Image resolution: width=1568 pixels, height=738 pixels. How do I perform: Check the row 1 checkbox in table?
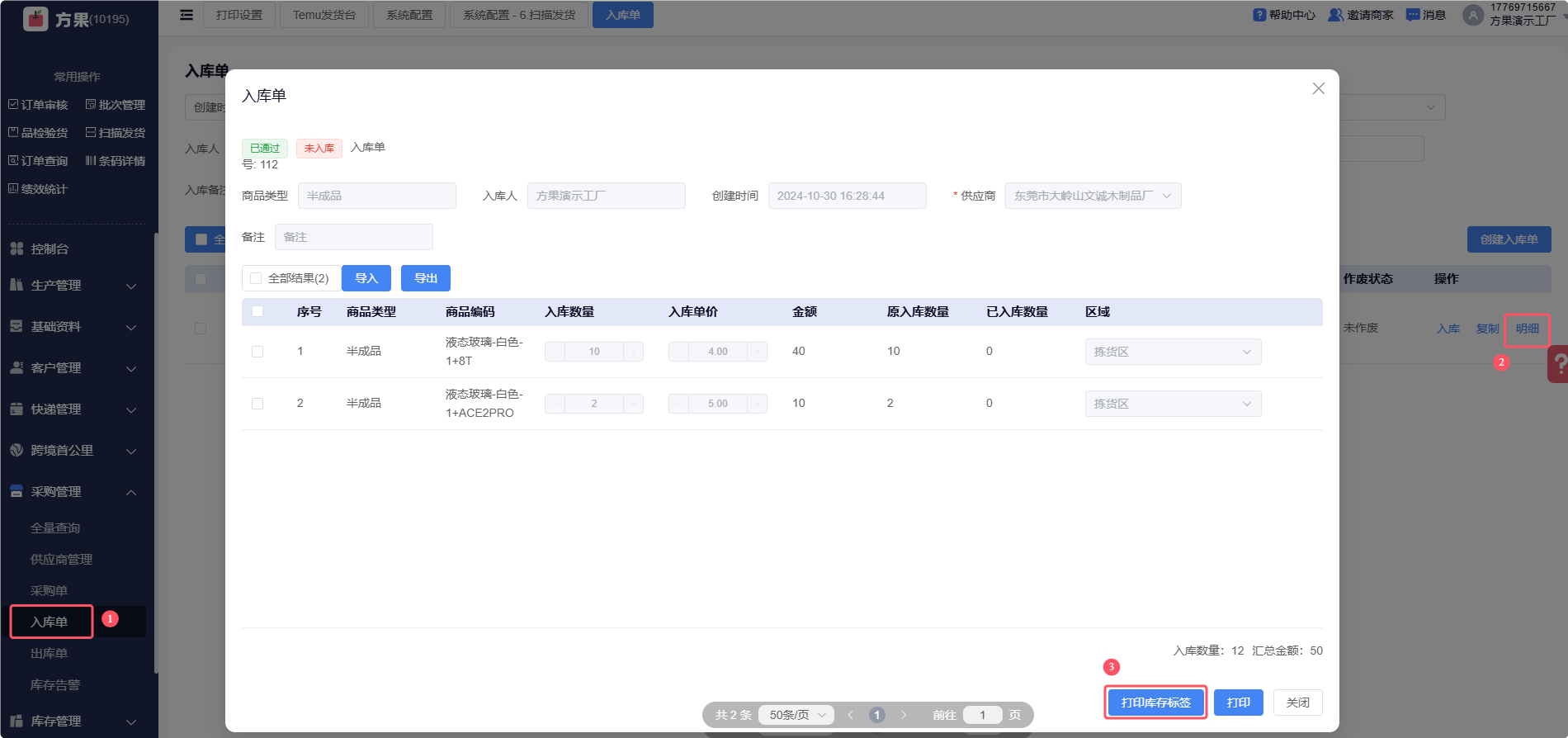[x=257, y=352]
